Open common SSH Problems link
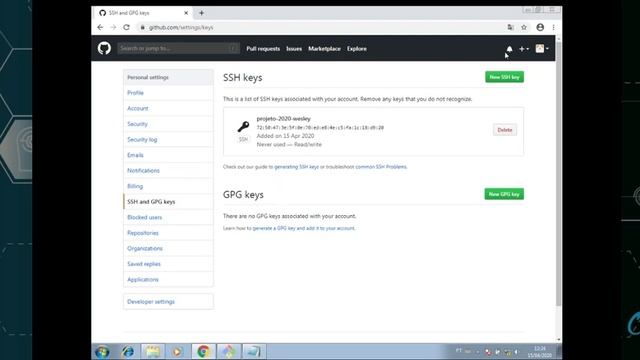This screenshot has height=360, width=640. point(381,167)
